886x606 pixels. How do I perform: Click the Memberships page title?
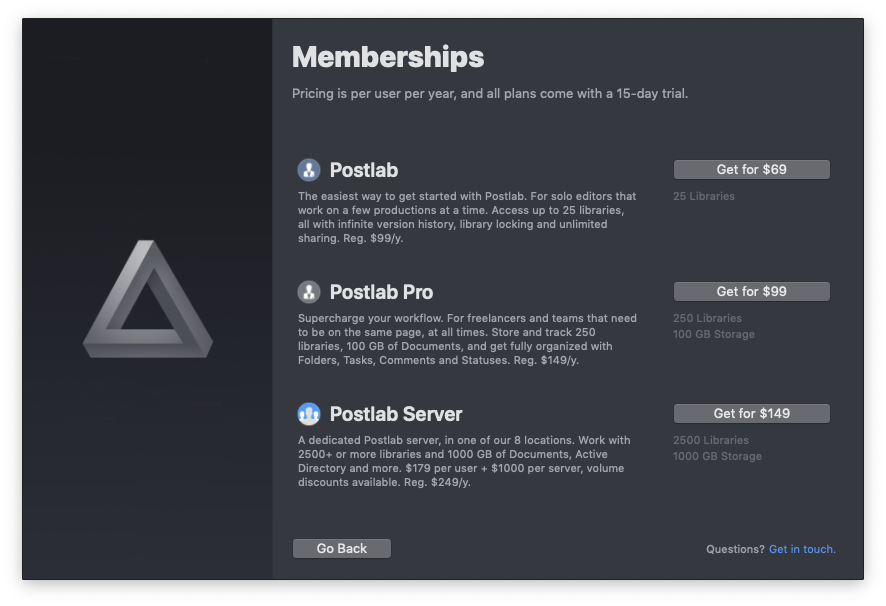tap(388, 57)
